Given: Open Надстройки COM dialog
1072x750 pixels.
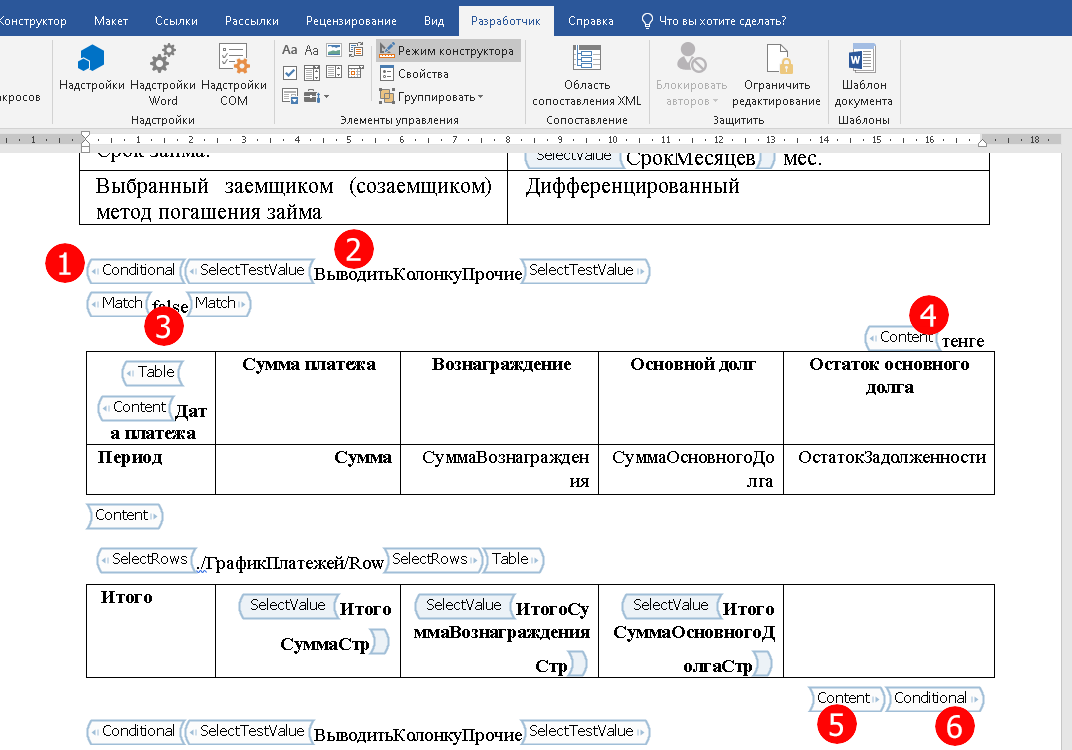Looking at the screenshot, I should click(234, 75).
